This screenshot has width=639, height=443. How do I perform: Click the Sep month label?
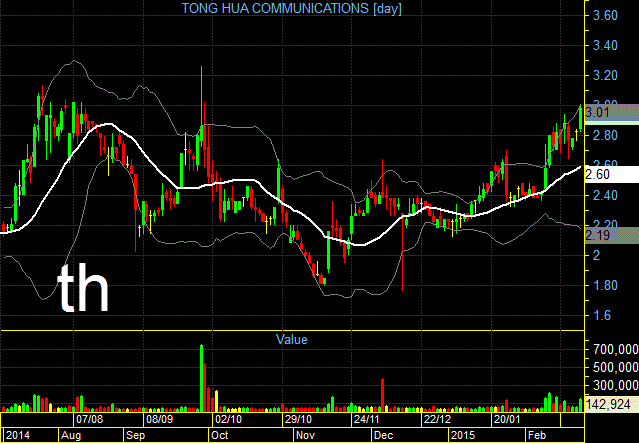(135, 435)
